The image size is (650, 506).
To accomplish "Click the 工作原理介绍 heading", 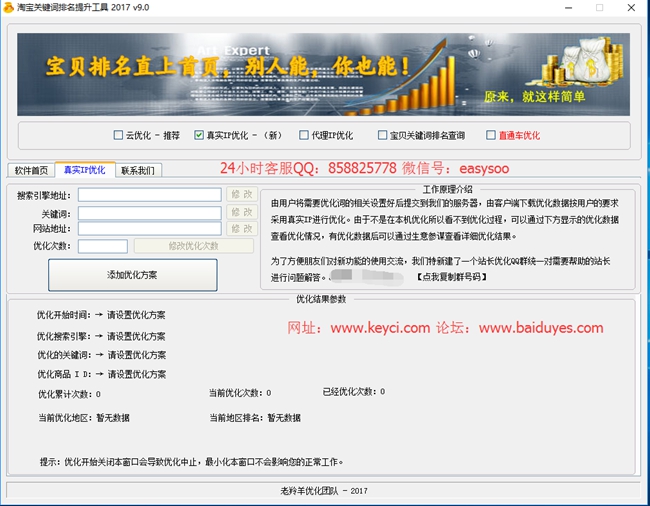I will click(447, 189).
